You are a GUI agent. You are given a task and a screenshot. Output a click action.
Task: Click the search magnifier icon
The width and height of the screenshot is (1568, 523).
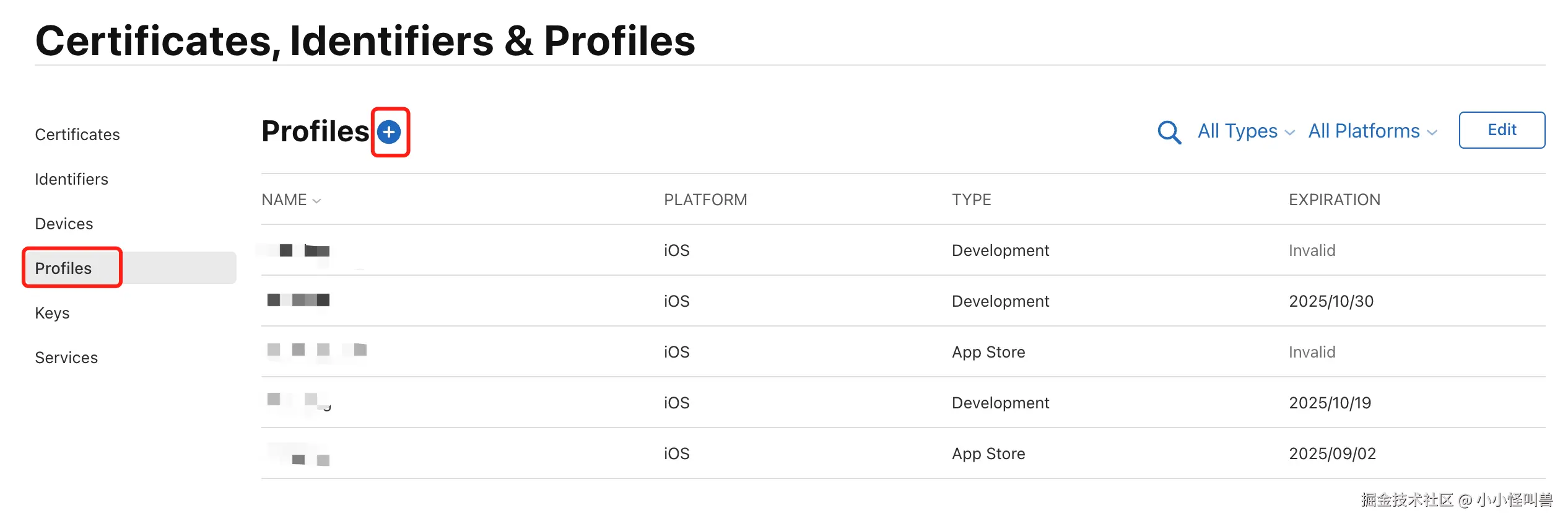(1169, 132)
